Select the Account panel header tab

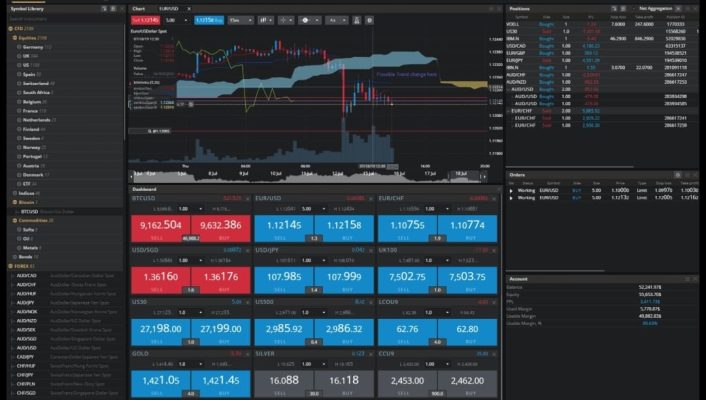click(x=518, y=279)
